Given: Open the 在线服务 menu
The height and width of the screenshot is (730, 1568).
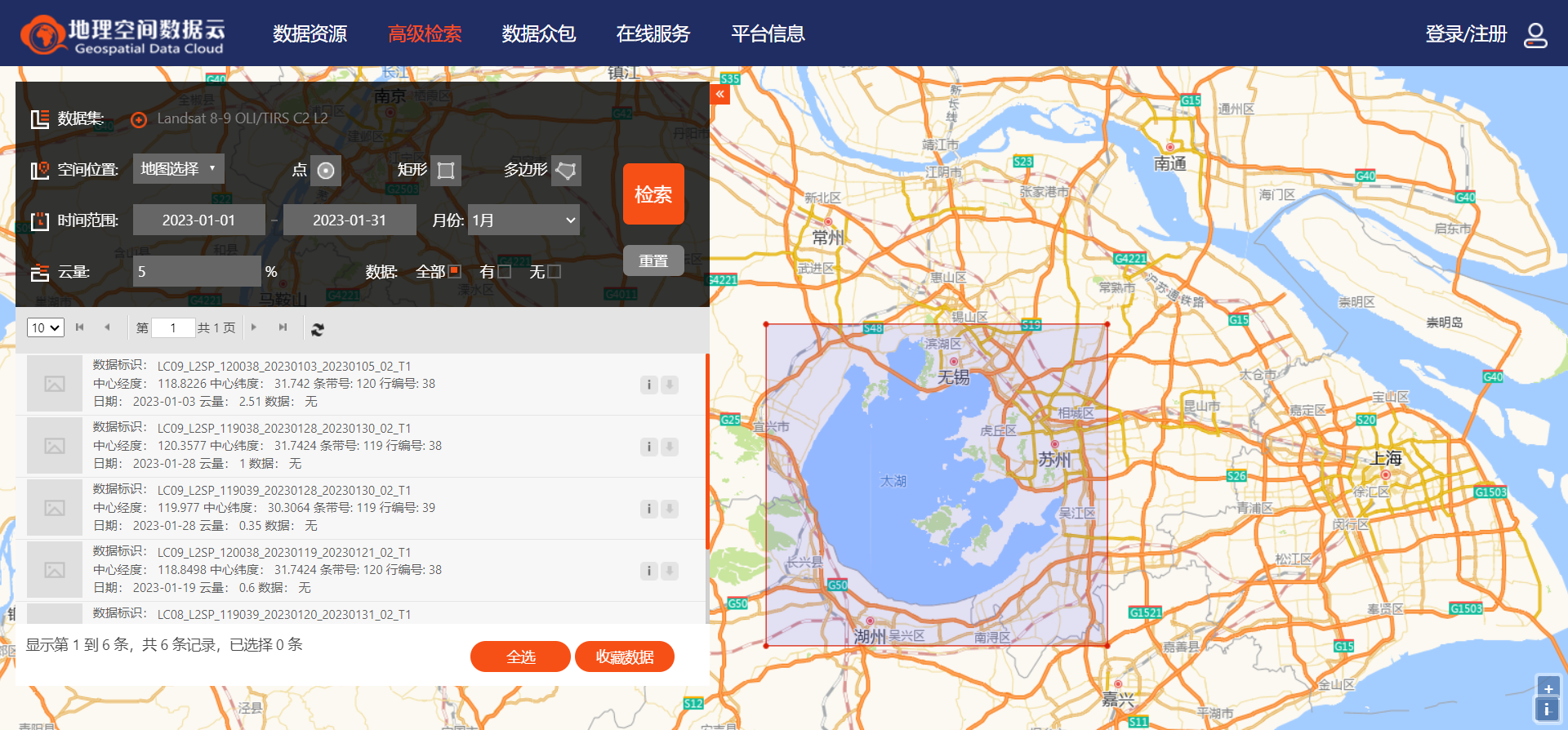Looking at the screenshot, I should (653, 34).
